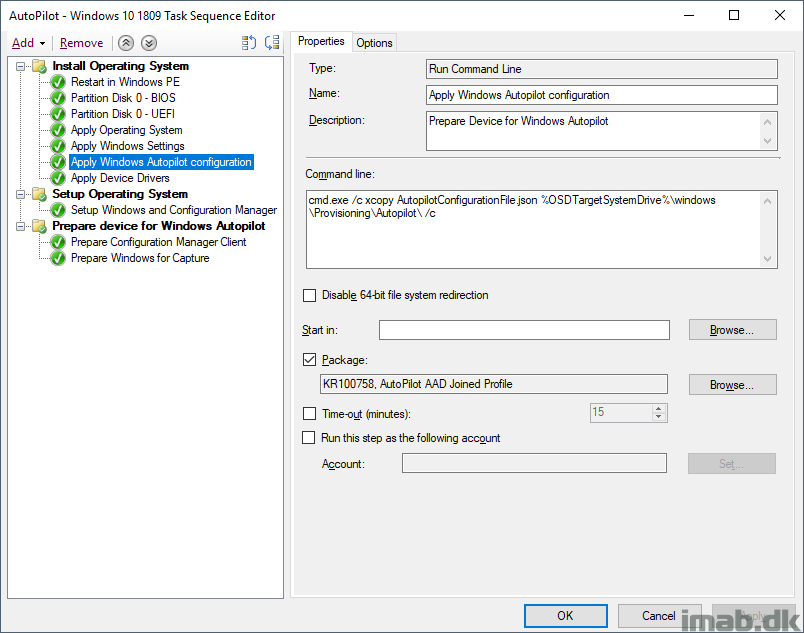
Task: Click the Cancel button
Action: [x=659, y=616]
